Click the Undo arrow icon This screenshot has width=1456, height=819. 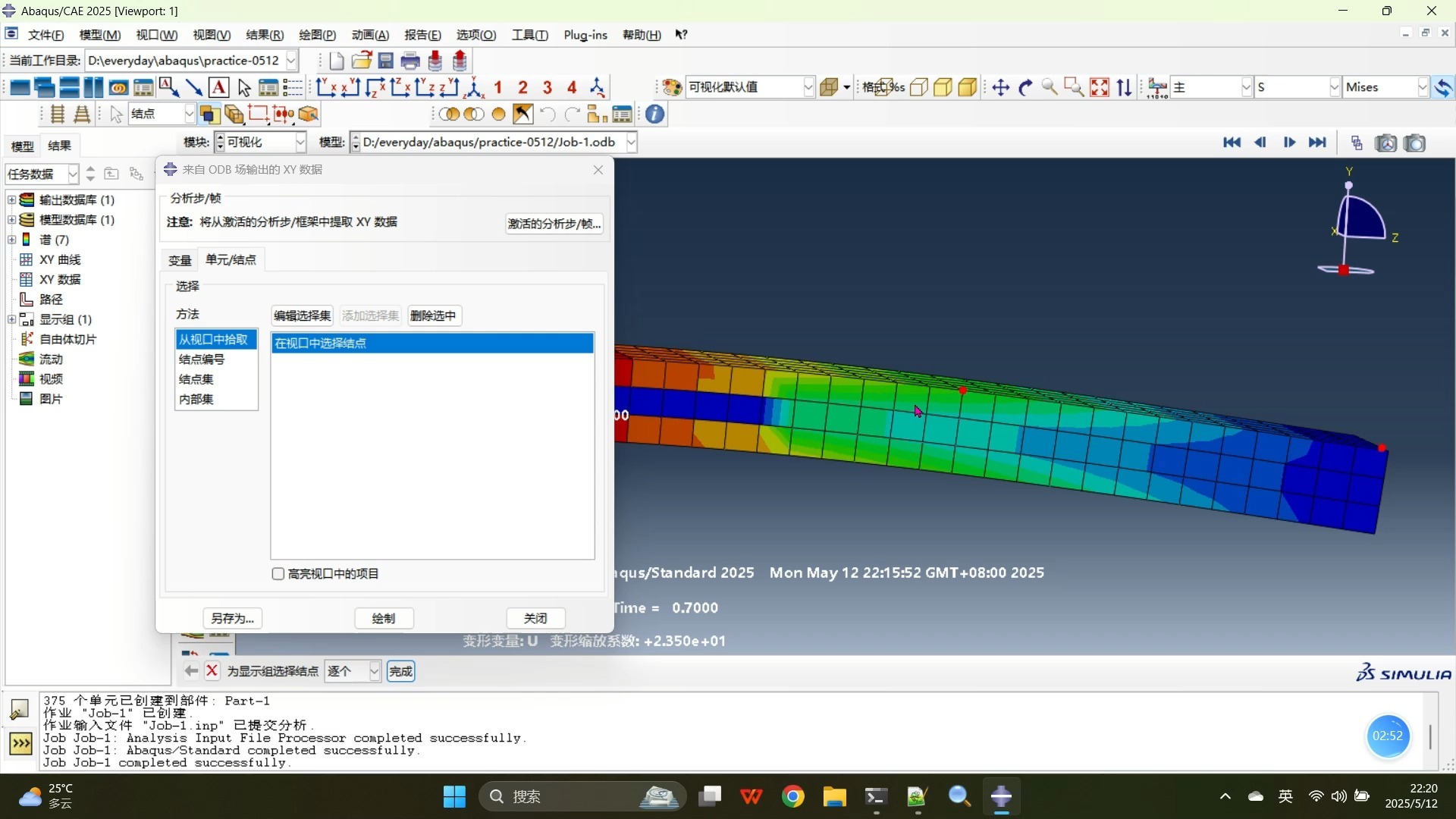pyautogui.click(x=548, y=115)
